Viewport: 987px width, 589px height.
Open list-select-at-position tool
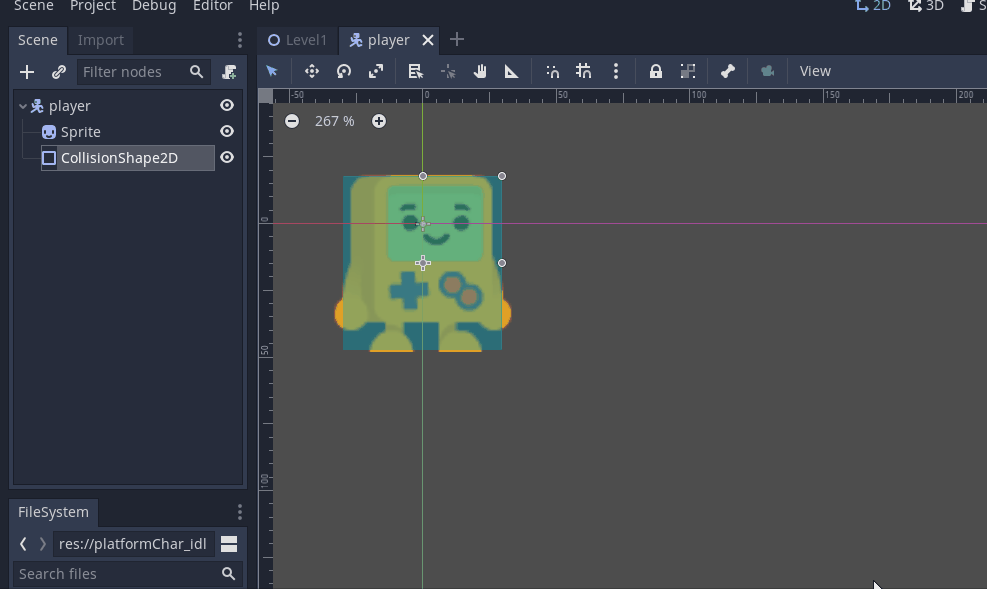click(415, 71)
